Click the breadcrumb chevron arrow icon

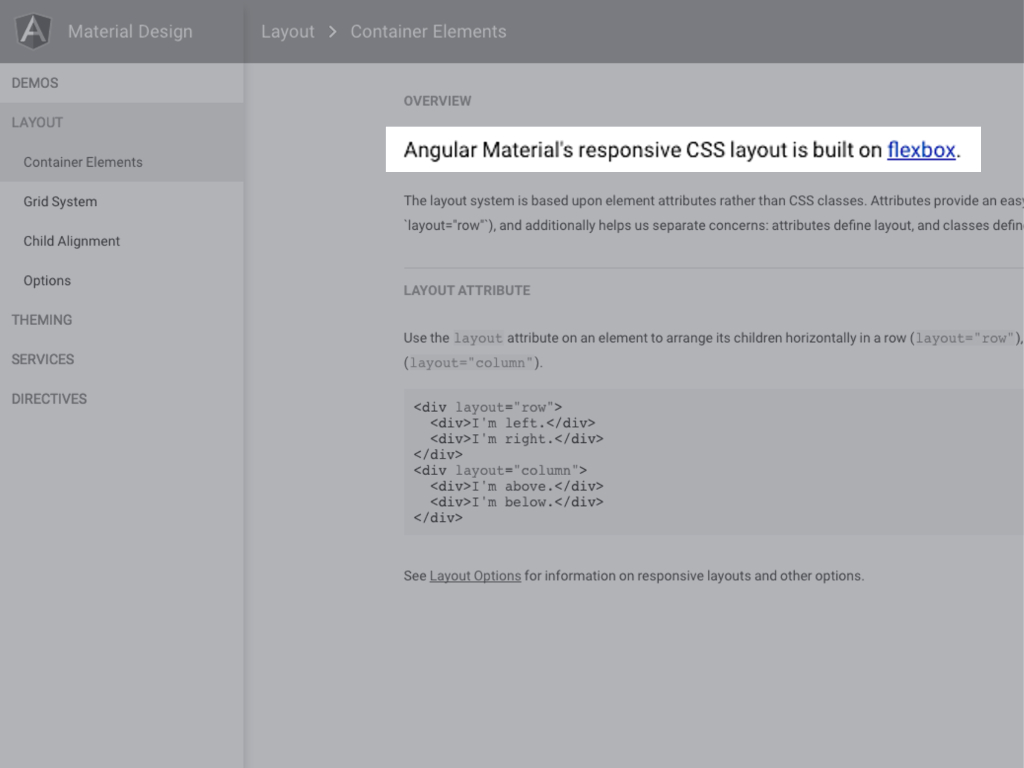tap(333, 32)
